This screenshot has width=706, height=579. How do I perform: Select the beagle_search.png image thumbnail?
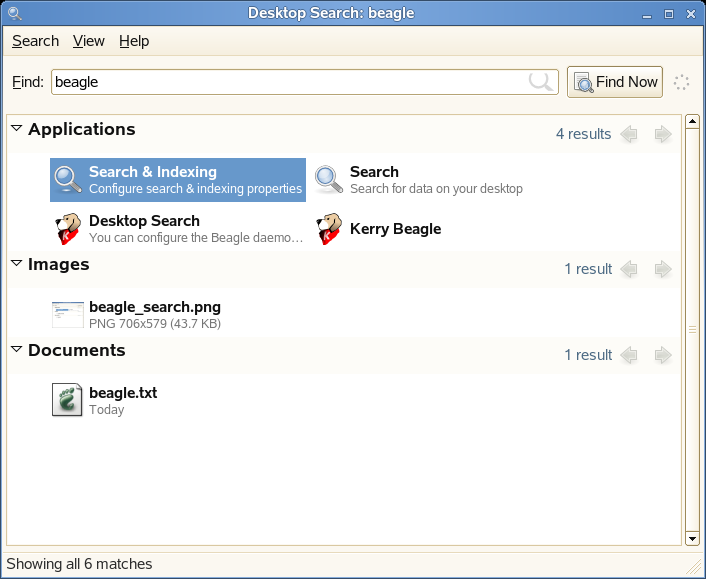[x=68, y=314]
